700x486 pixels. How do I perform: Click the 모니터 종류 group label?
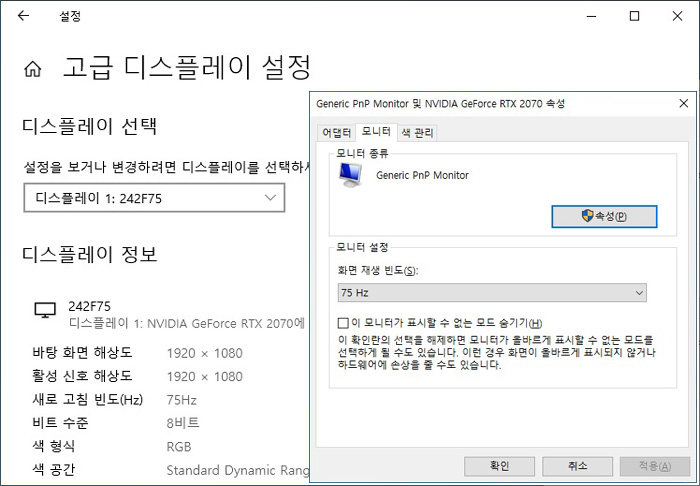pyautogui.click(x=362, y=154)
